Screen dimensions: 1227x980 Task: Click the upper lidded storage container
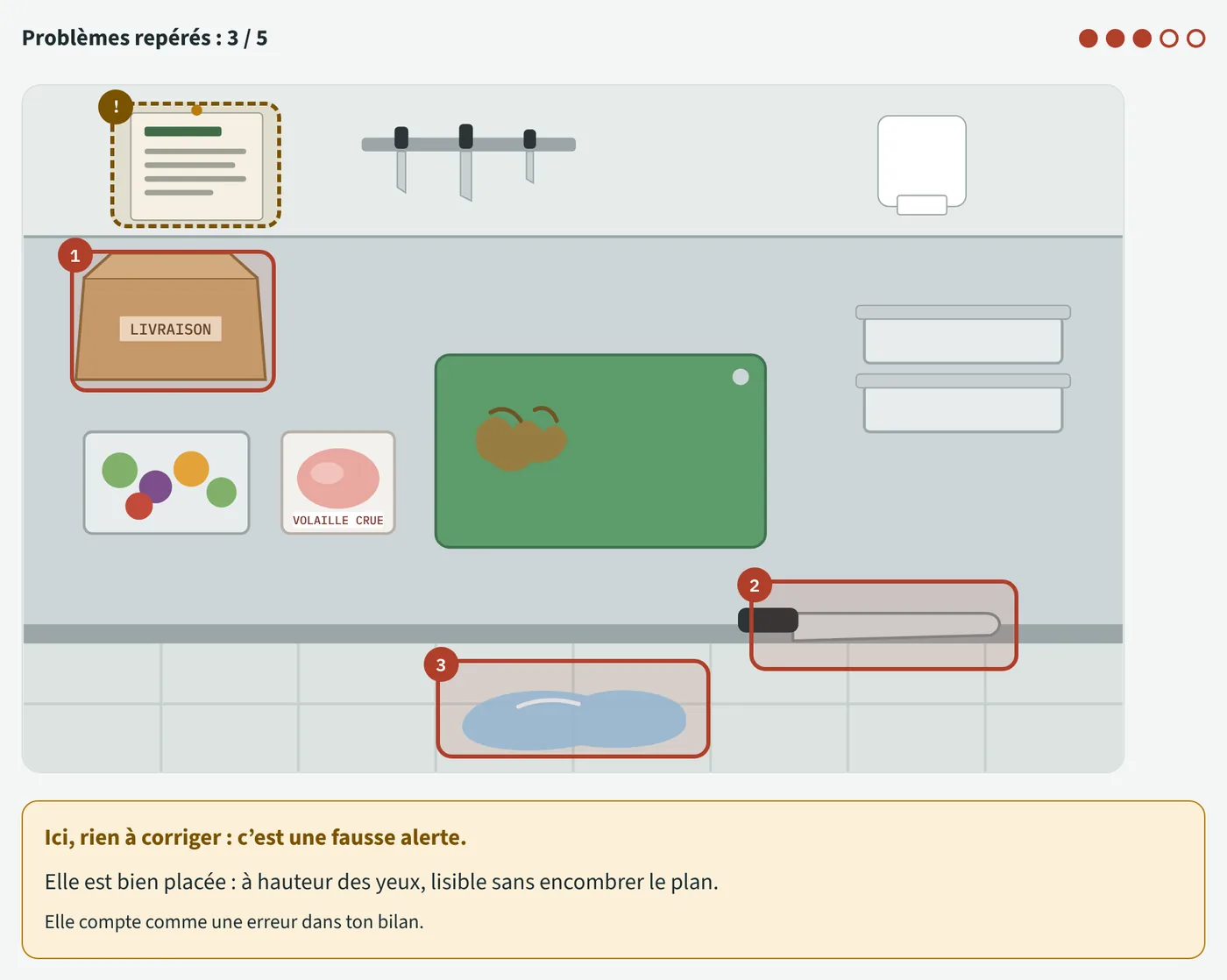[x=963, y=334]
